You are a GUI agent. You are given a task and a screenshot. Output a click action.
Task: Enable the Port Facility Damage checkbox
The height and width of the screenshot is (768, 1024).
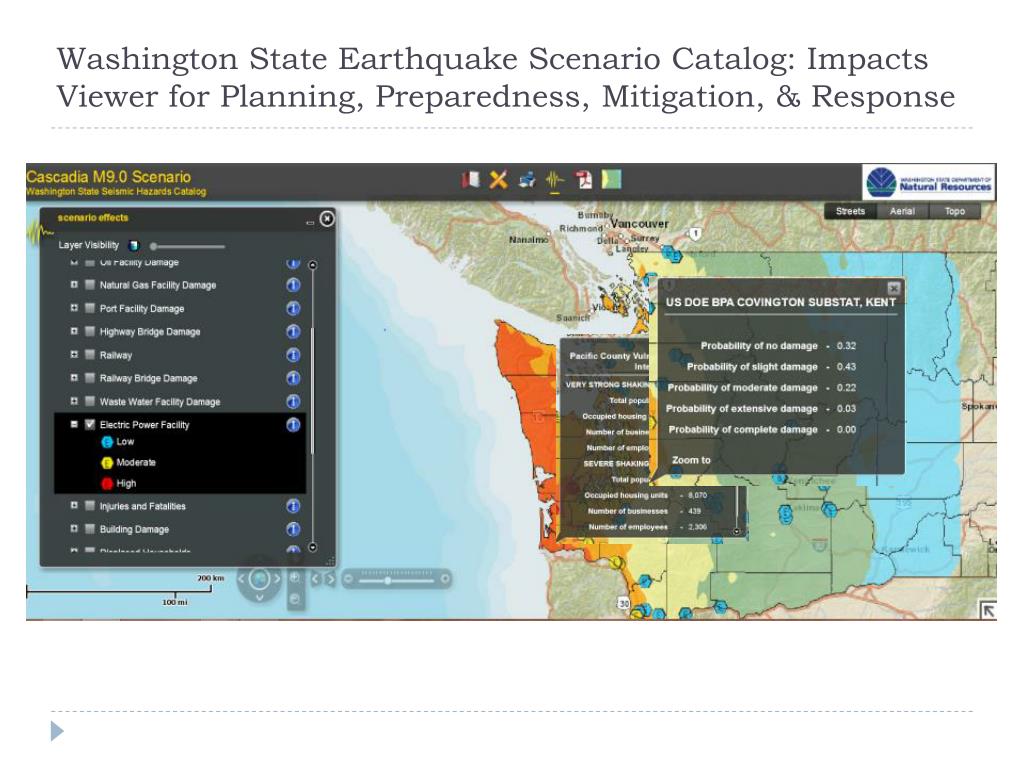[90, 308]
